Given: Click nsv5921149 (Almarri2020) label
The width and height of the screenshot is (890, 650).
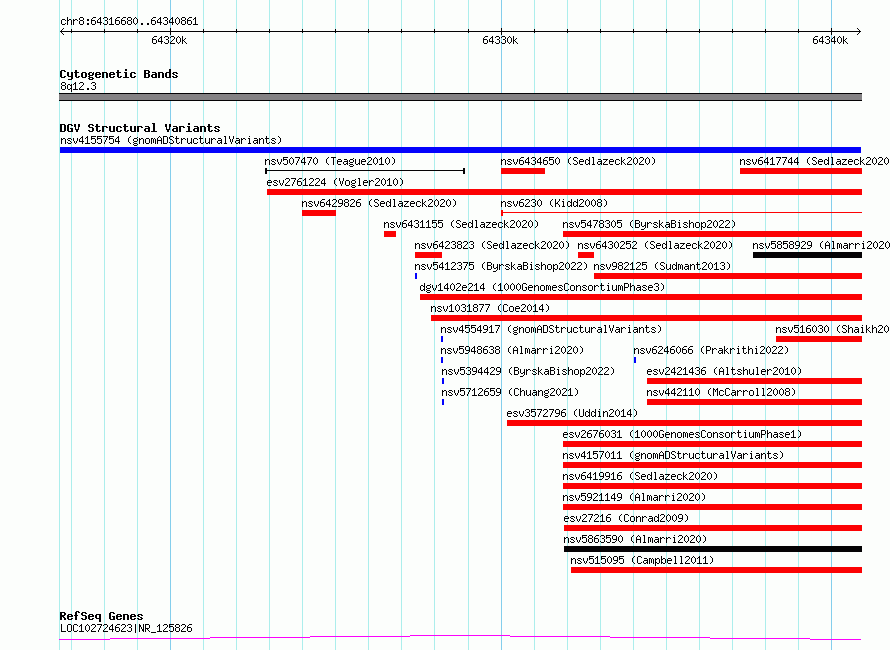Looking at the screenshot, I should tap(634, 497).
